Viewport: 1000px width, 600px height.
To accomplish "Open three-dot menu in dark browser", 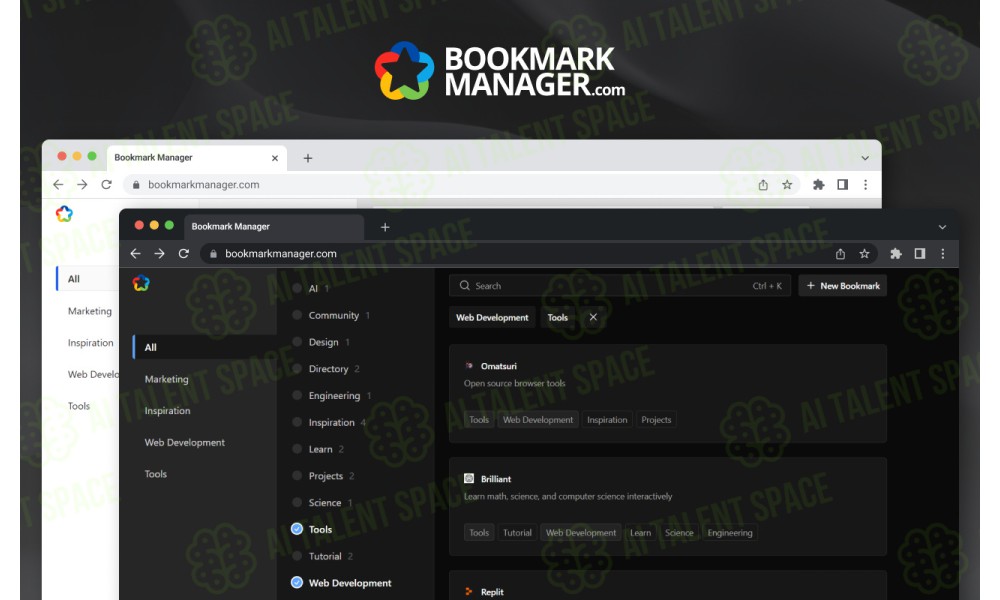I will (943, 254).
